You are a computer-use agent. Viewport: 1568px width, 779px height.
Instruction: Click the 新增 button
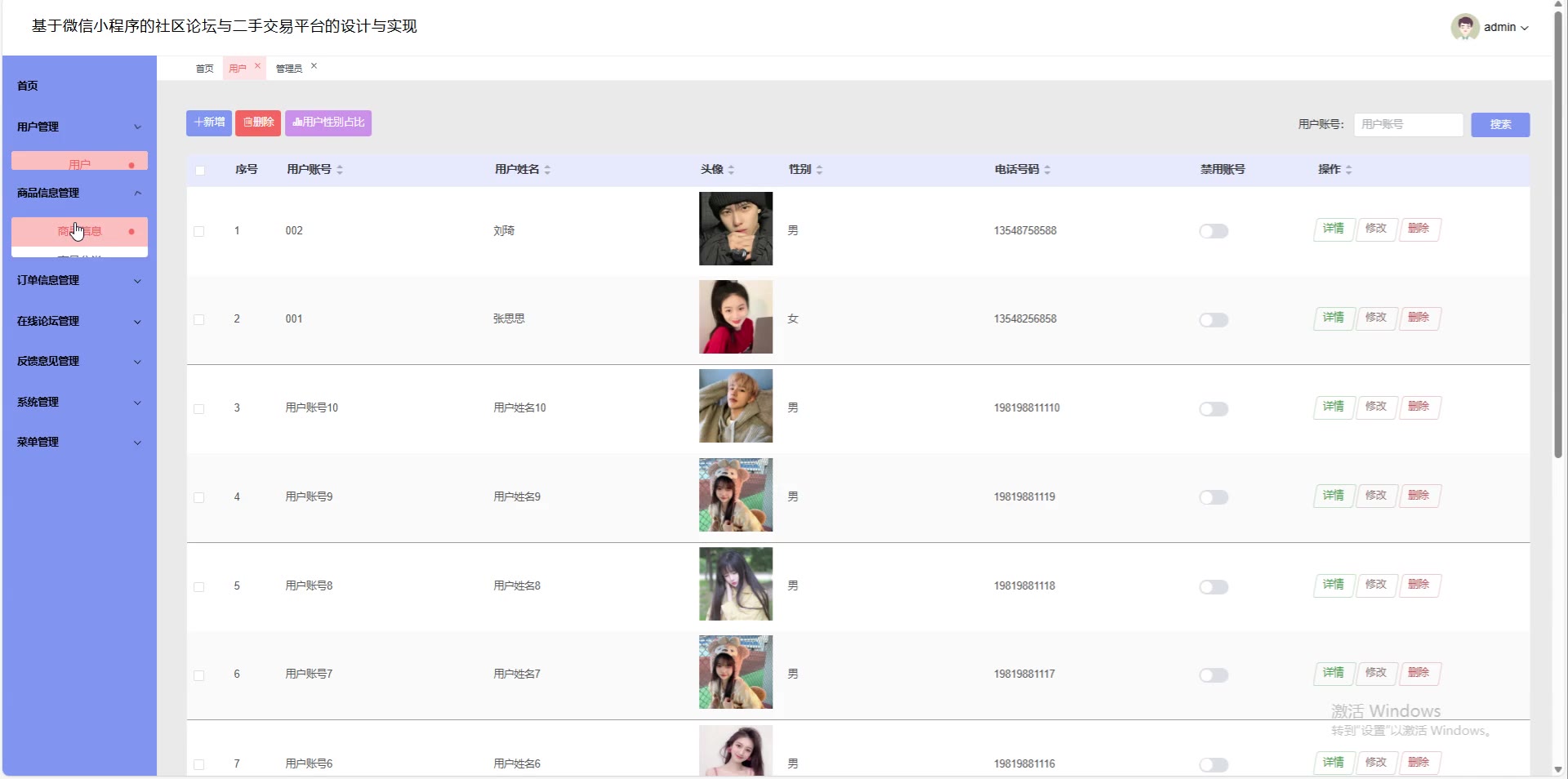point(209,122)
